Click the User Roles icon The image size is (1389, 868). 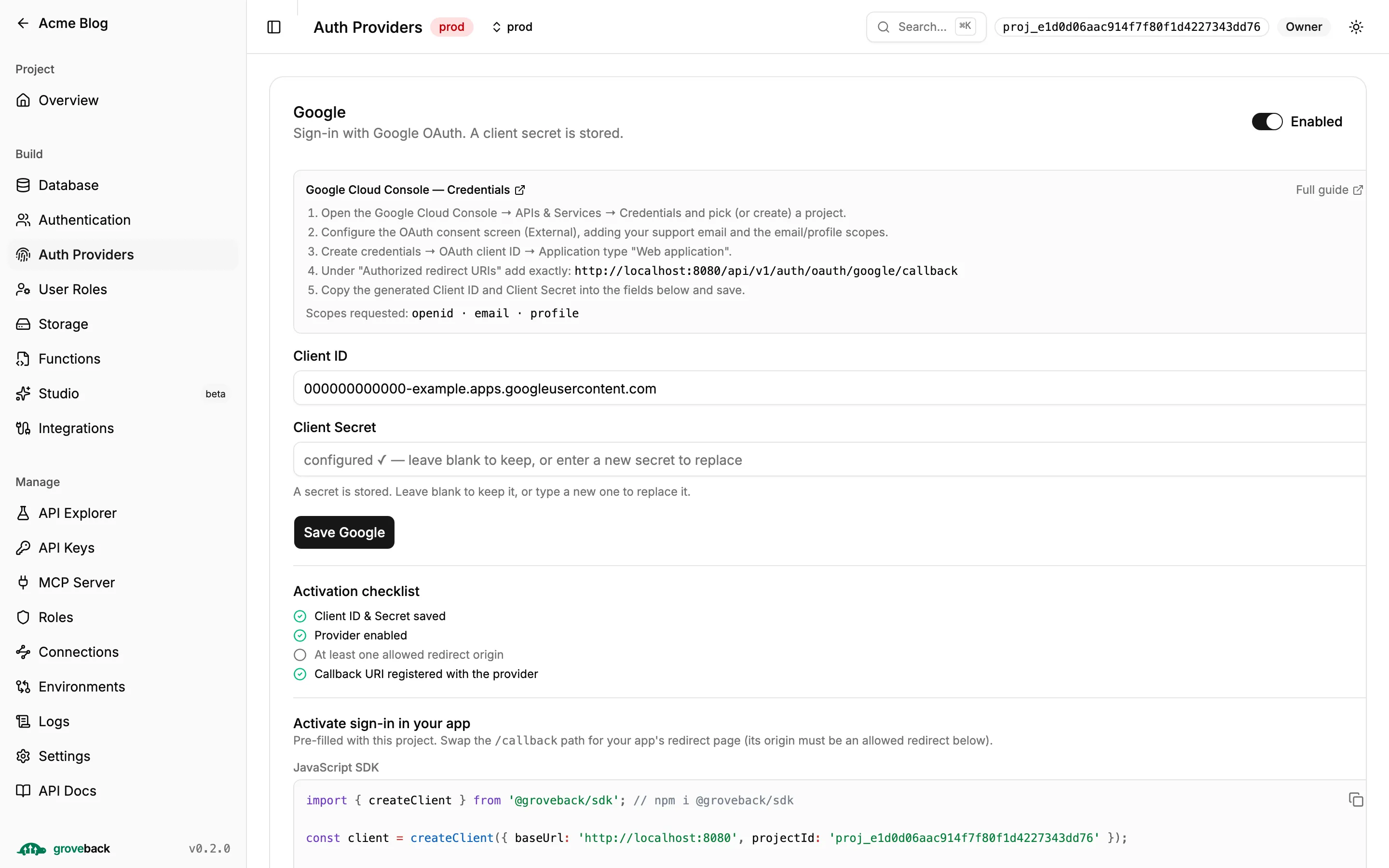point(23,289)
